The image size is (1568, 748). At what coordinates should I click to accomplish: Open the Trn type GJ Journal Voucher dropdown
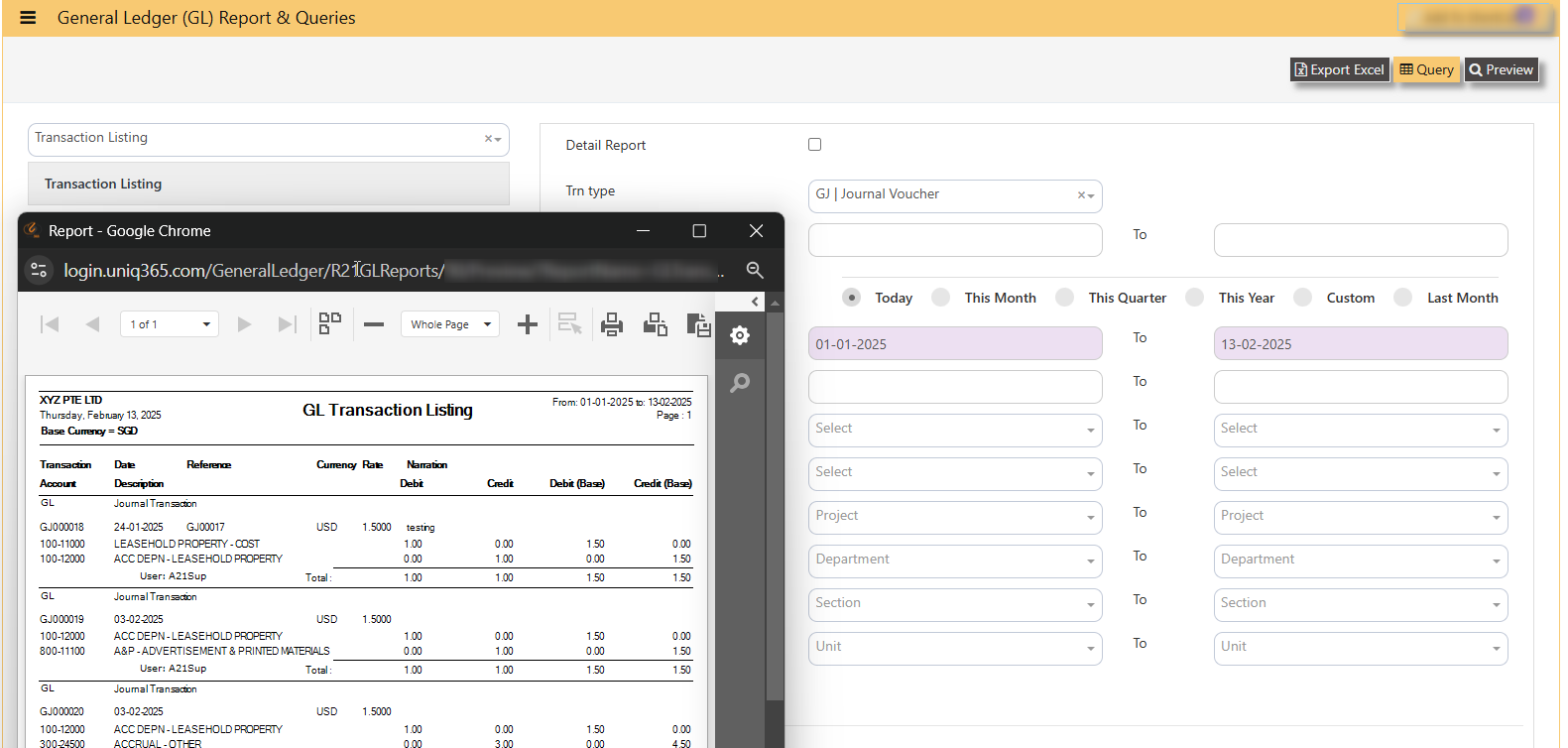(955, 195)
